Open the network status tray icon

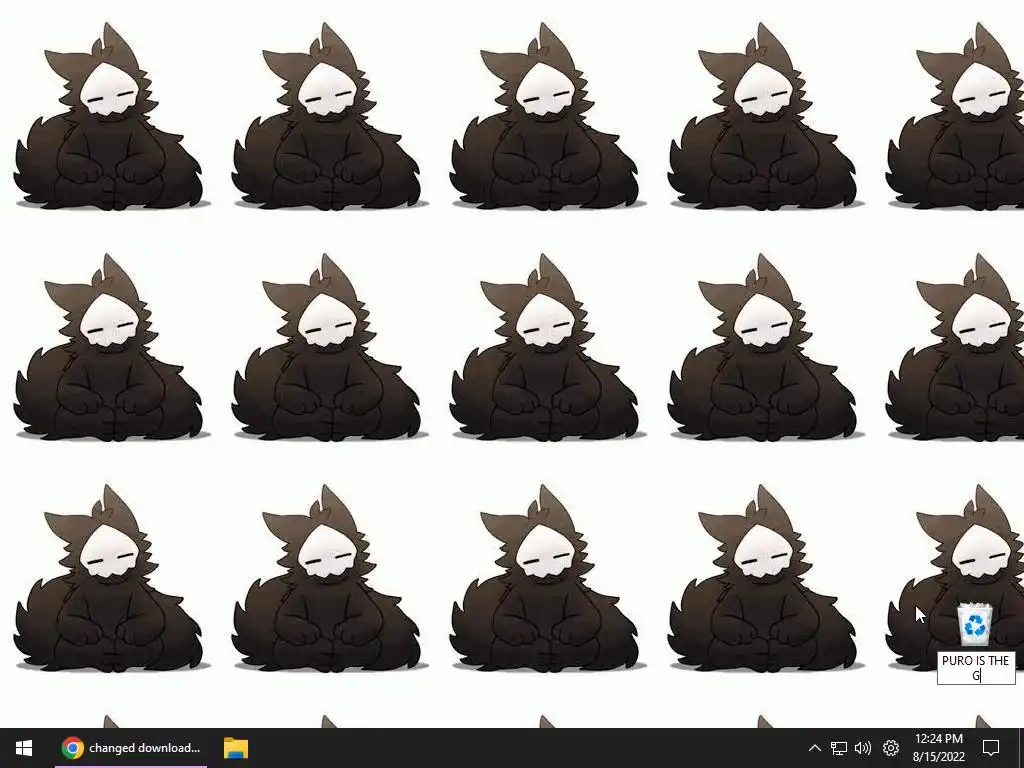click(x=839, y=748)
